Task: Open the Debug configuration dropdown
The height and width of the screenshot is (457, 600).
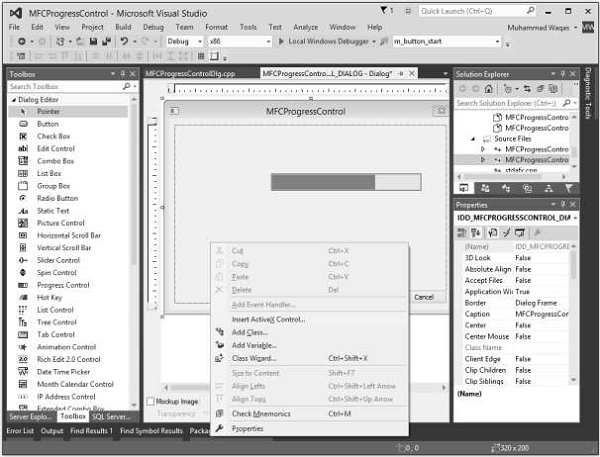Action: pos(184,42)
